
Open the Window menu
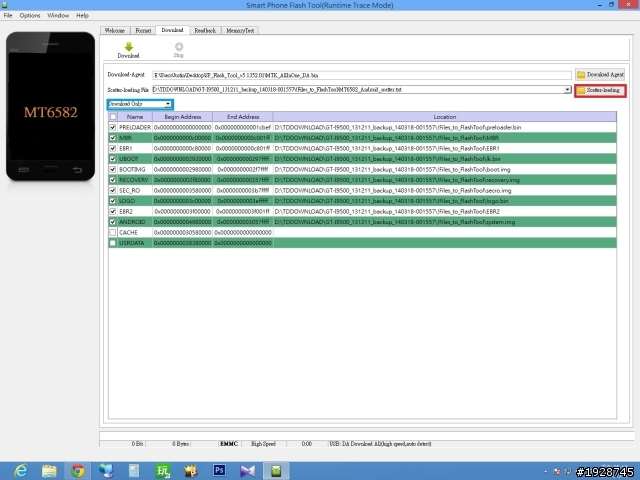58,16
